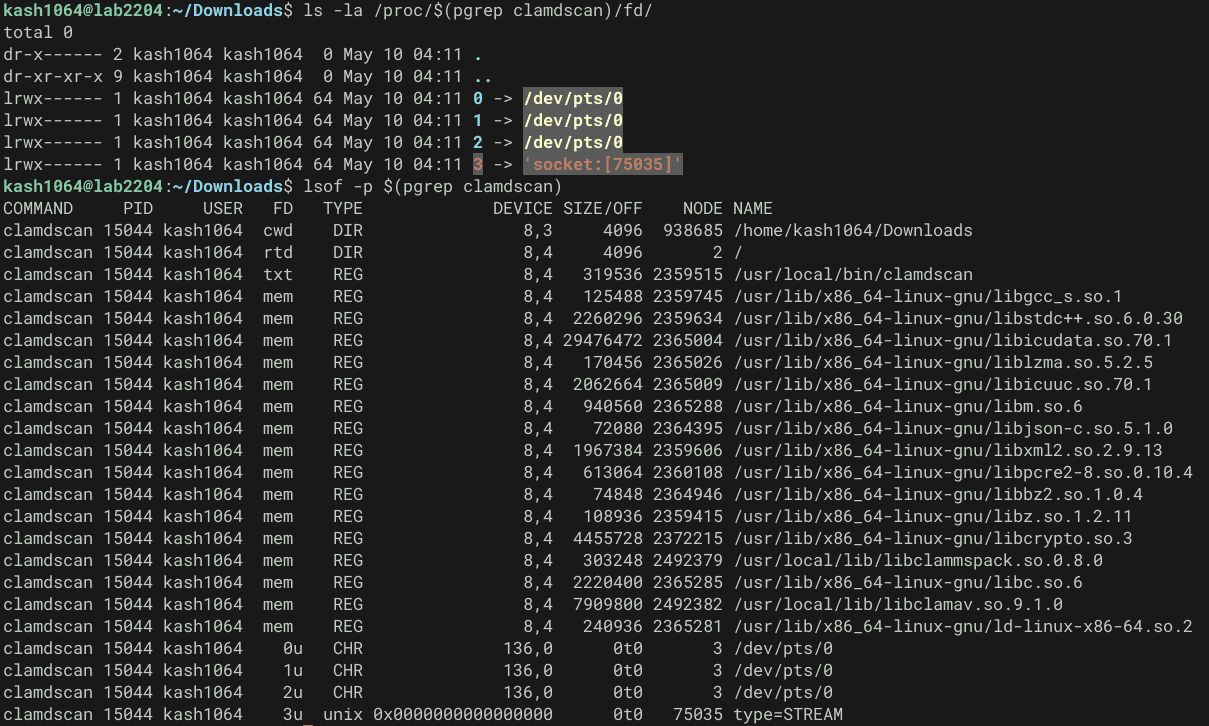The image size is (1209, 726).
Task: Click the libstdc++.so.6.0.30 path
Action: click(x=958, y=318)
